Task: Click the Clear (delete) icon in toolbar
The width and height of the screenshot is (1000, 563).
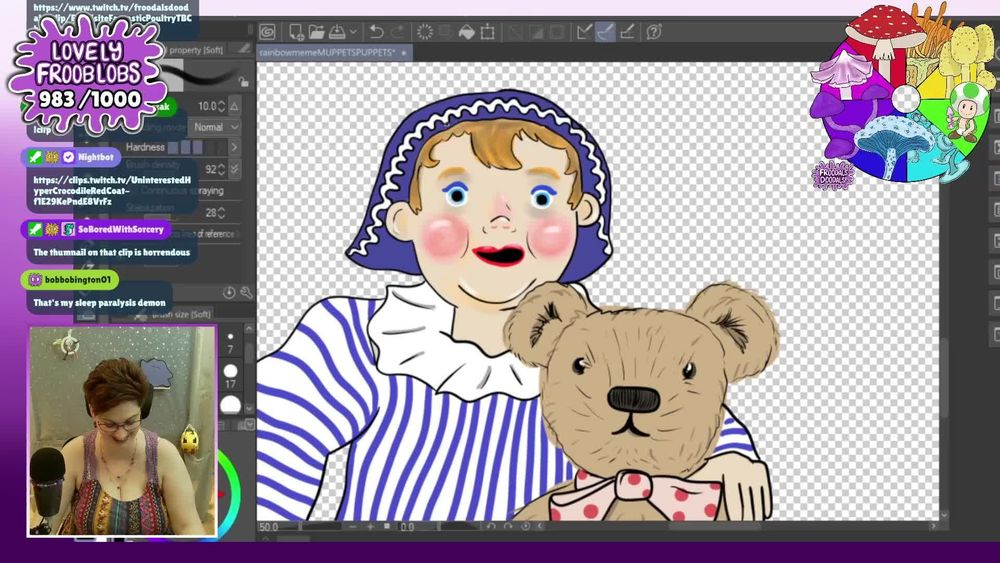Action: pos(425,32)
